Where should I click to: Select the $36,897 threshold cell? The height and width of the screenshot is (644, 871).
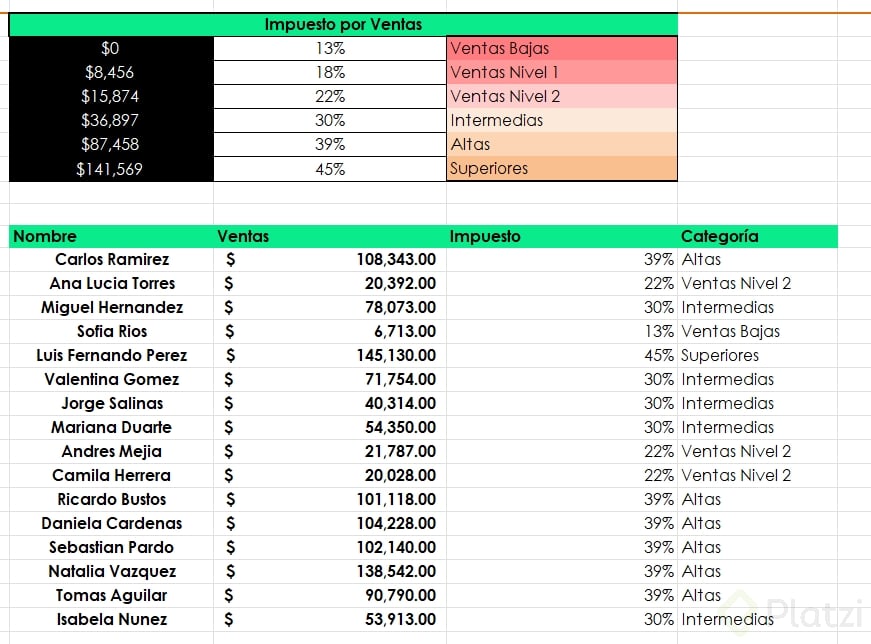(110, 120)
